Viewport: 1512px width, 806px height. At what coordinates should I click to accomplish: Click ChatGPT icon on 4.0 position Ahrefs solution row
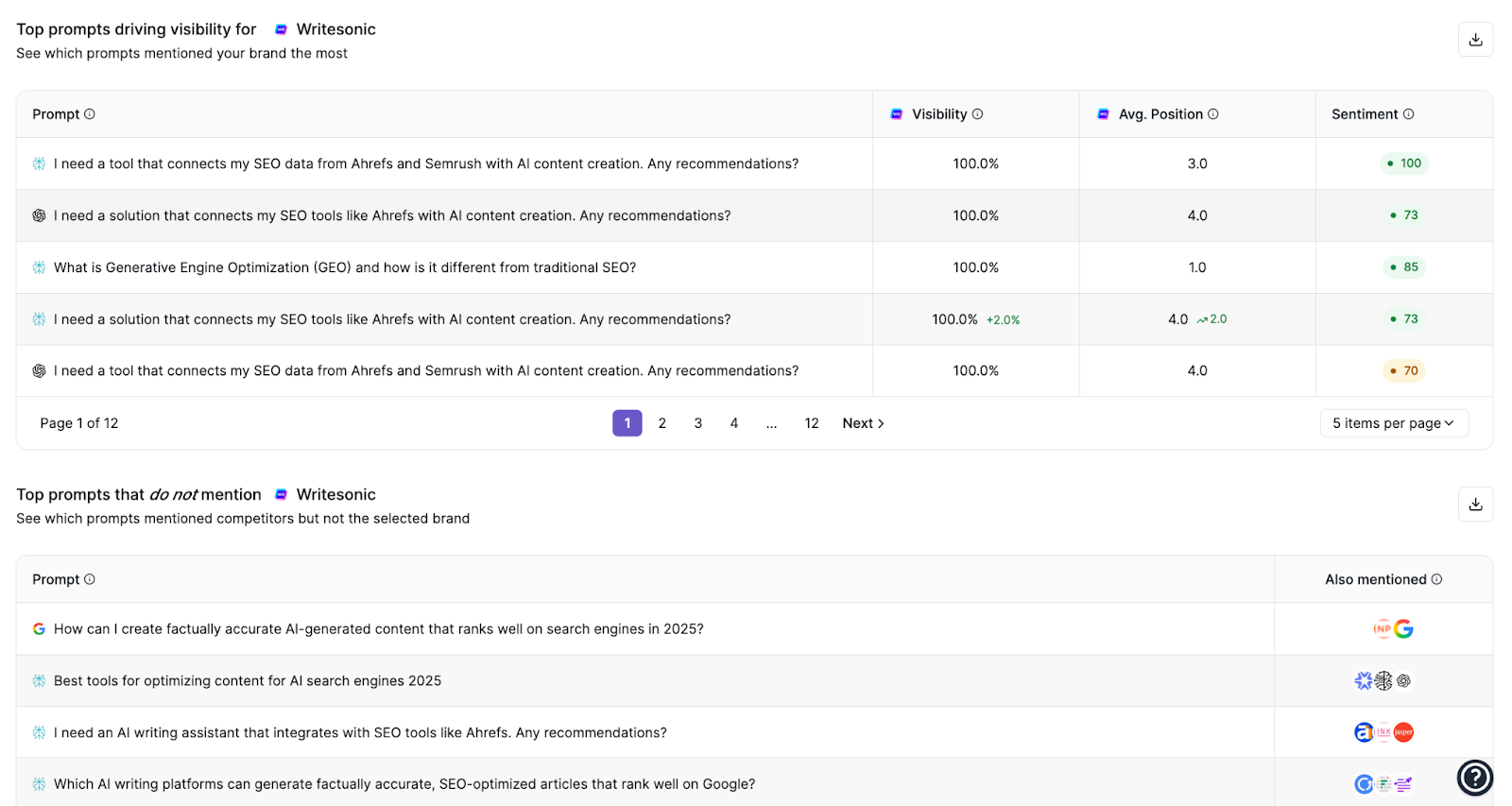[x=39, y=215]
